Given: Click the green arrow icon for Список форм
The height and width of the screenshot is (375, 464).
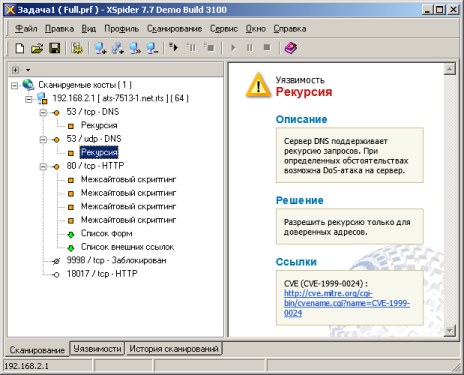Looking at the screenshot, I should tap(71, 234).
